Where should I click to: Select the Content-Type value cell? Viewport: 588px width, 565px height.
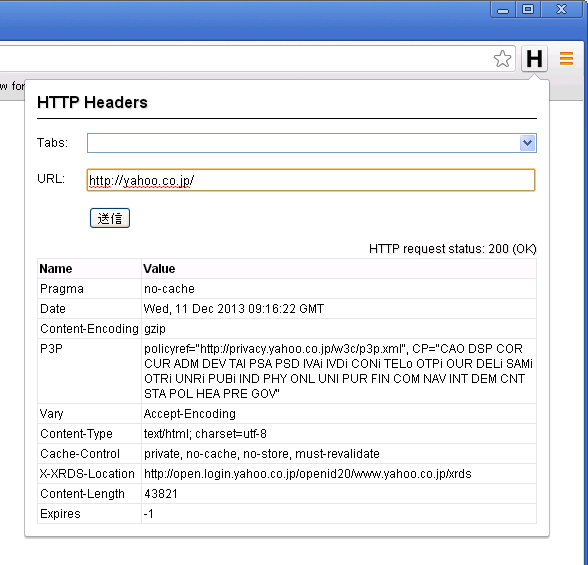[x=339, y=434]
